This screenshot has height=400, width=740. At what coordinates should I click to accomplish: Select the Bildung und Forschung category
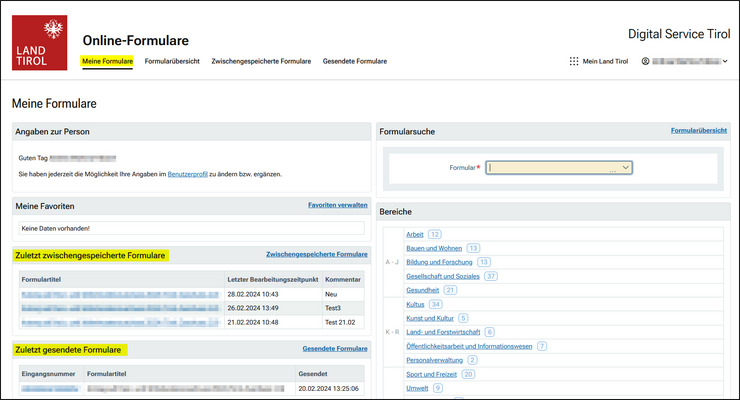pyautogui.click(x=438, y=262)
